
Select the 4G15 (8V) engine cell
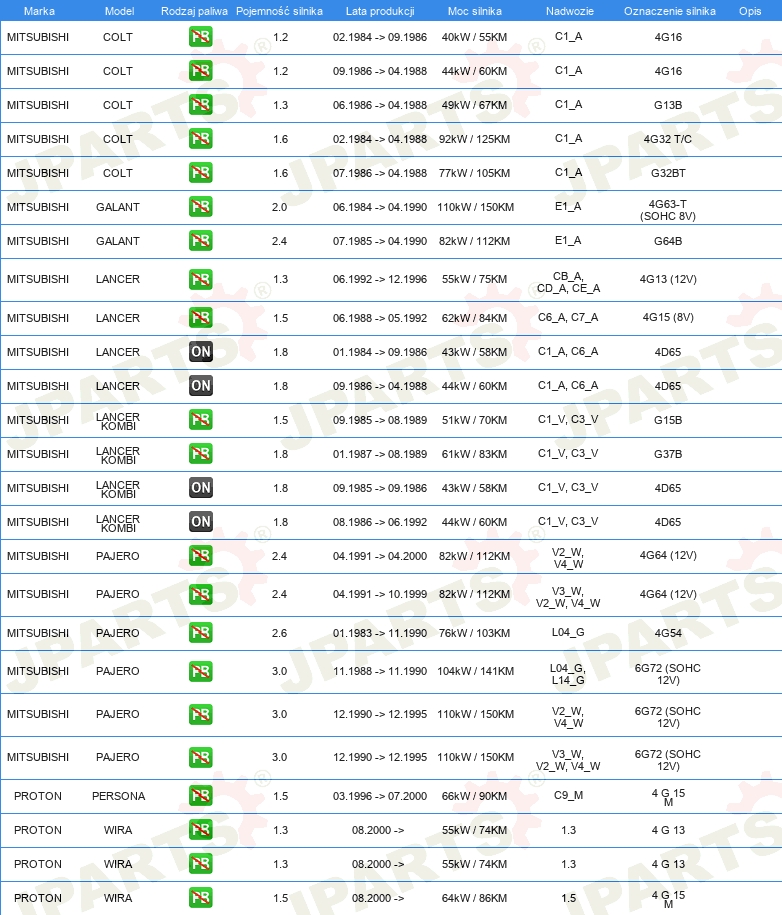coord(668,317)
